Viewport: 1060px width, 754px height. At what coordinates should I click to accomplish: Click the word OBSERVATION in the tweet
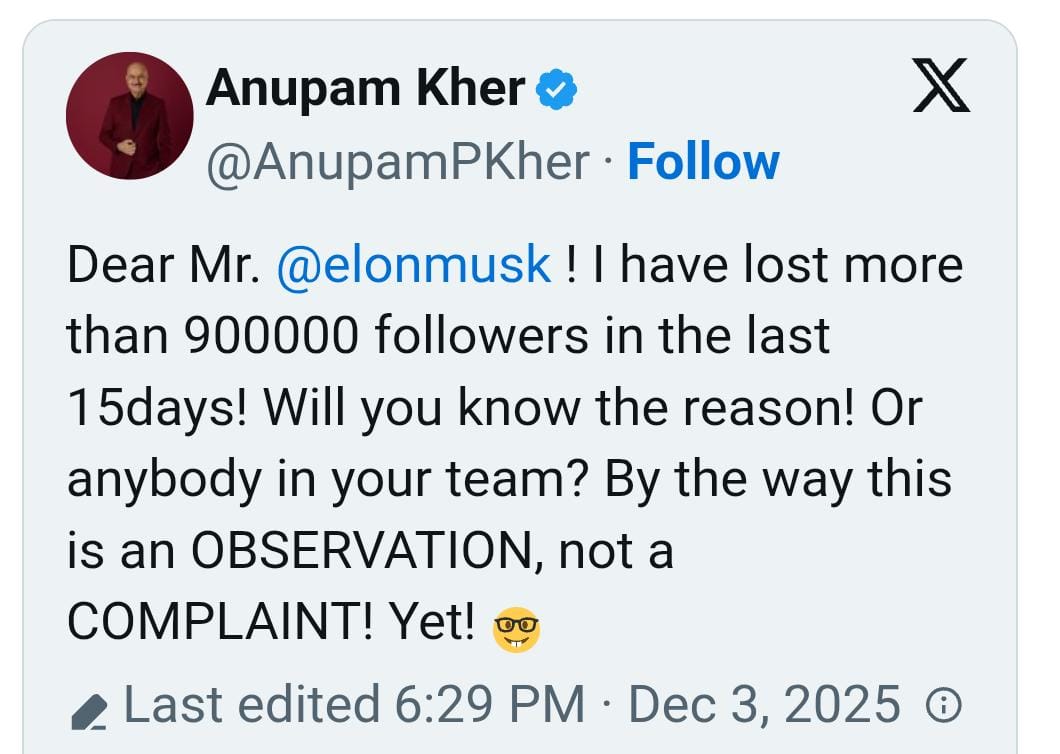362,551
